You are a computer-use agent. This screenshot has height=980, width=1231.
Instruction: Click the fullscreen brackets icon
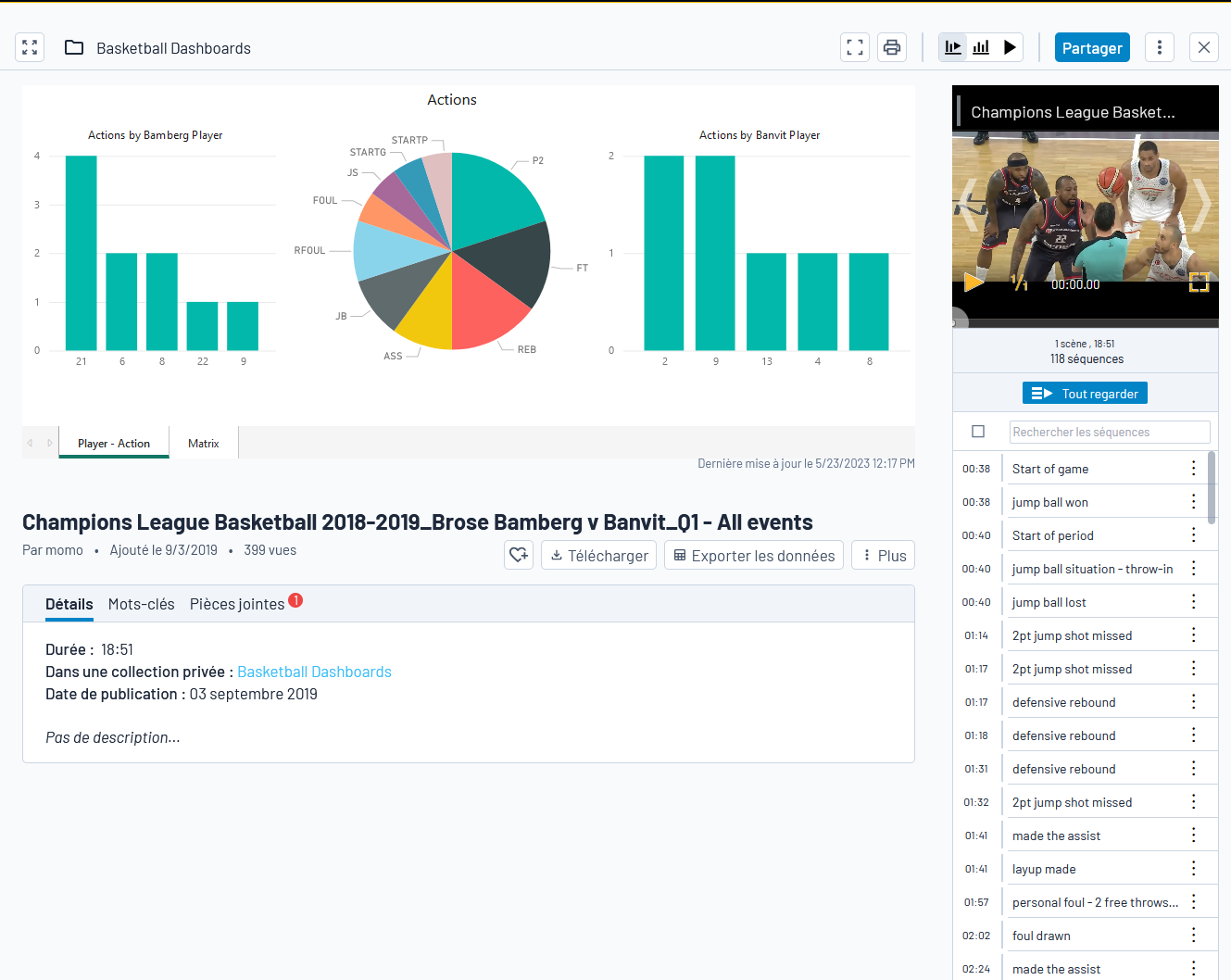click(x=855, y=47)
